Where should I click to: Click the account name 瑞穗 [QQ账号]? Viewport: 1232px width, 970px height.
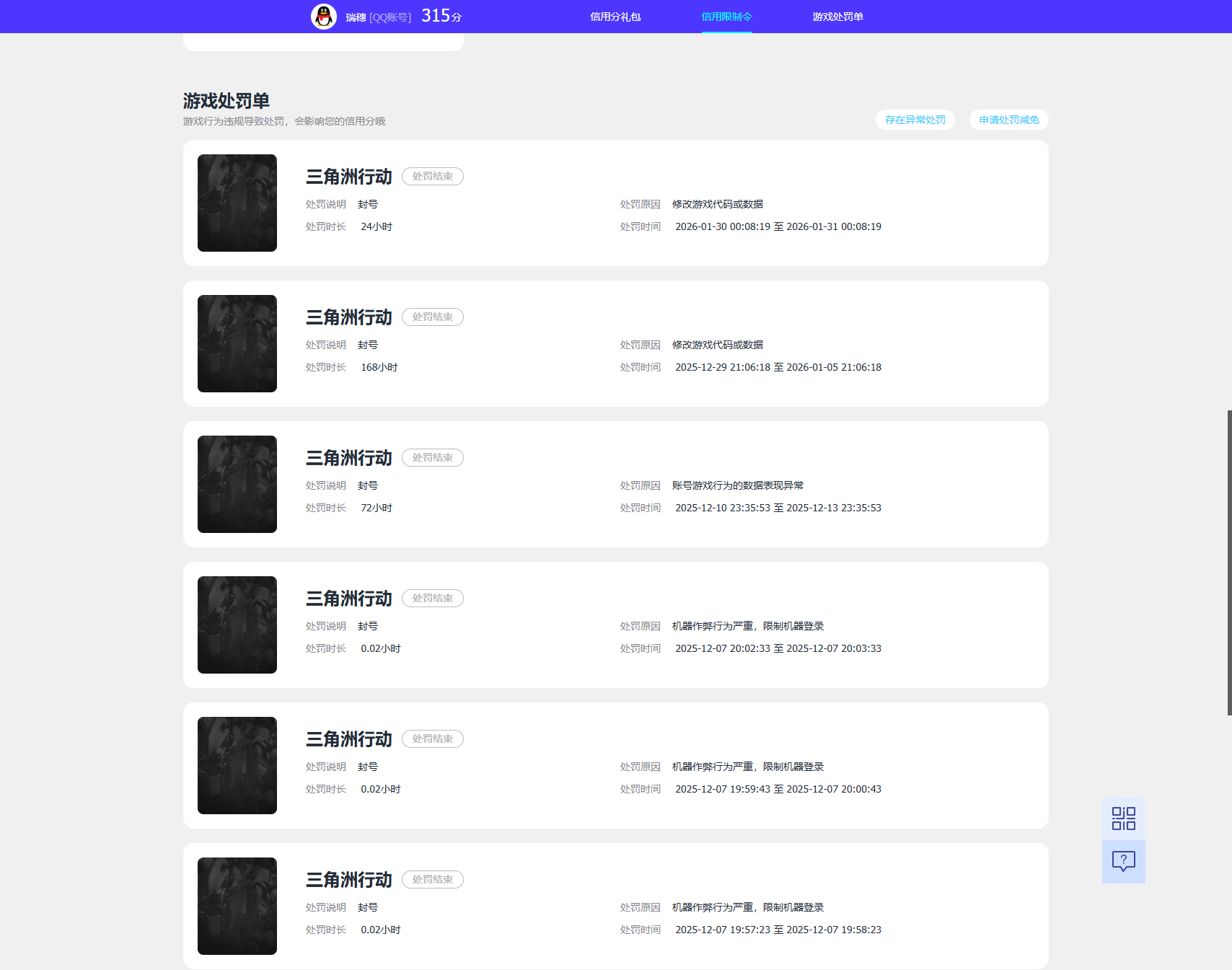coord(378,17)
